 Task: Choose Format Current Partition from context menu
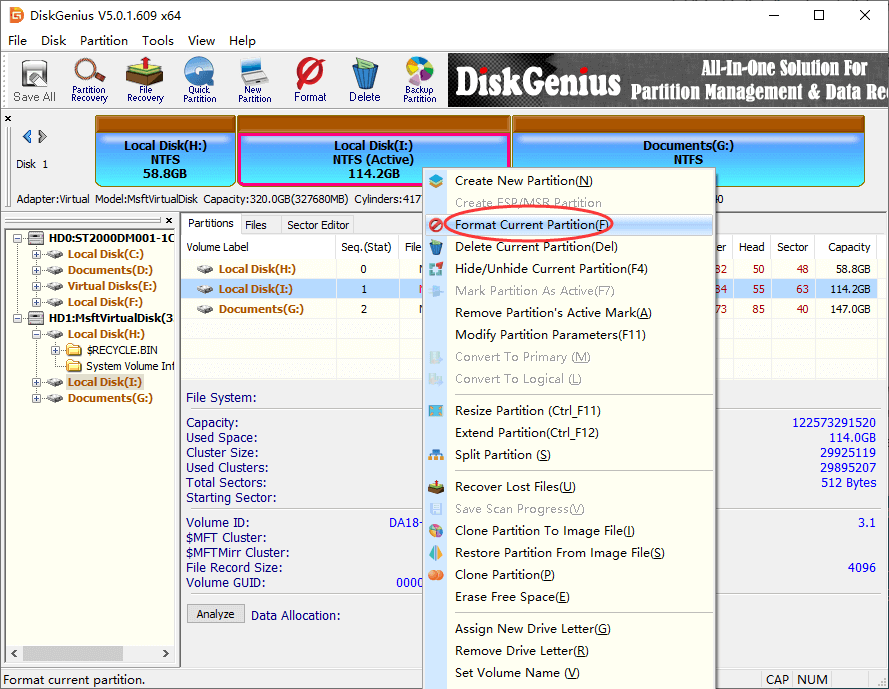pyautogui.click(x=532, y=225)
